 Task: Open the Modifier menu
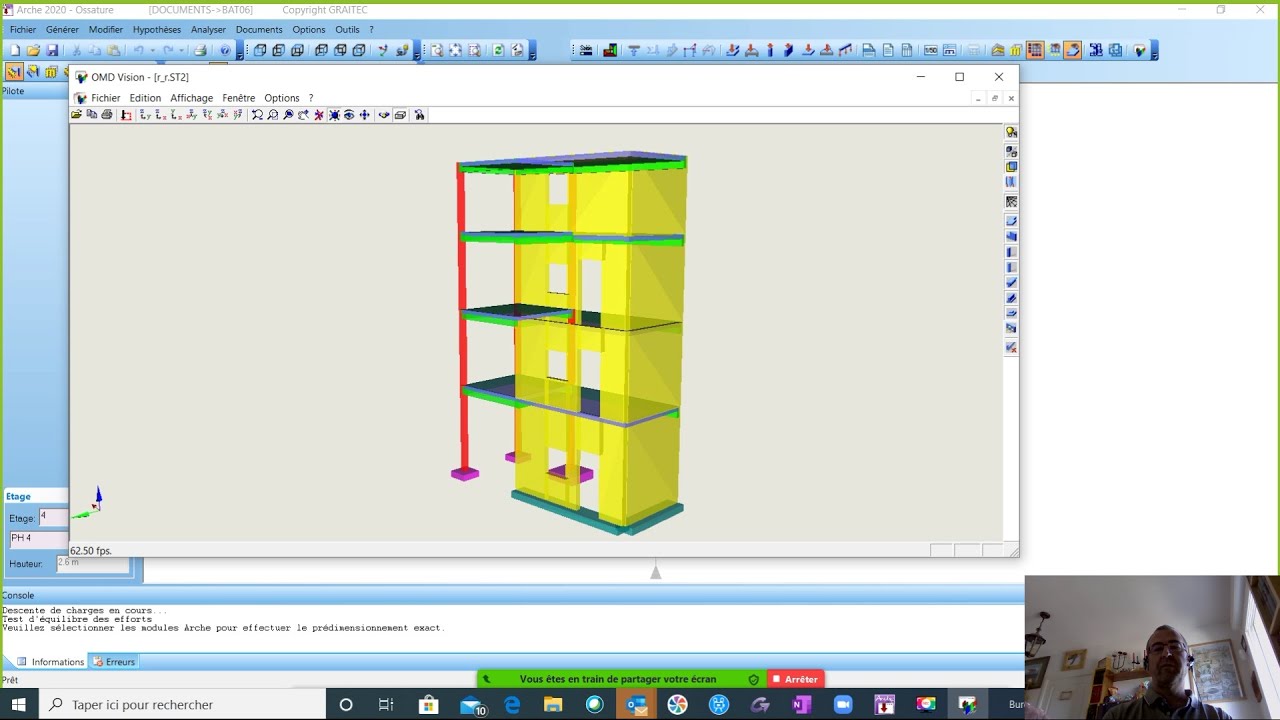106,30
